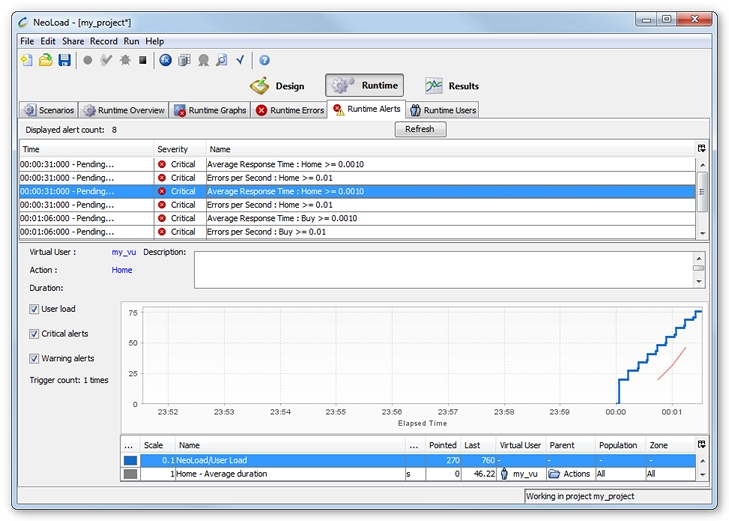Toggle the Critical alerts checkbox
729x521 pixels.
pos(34,334)
